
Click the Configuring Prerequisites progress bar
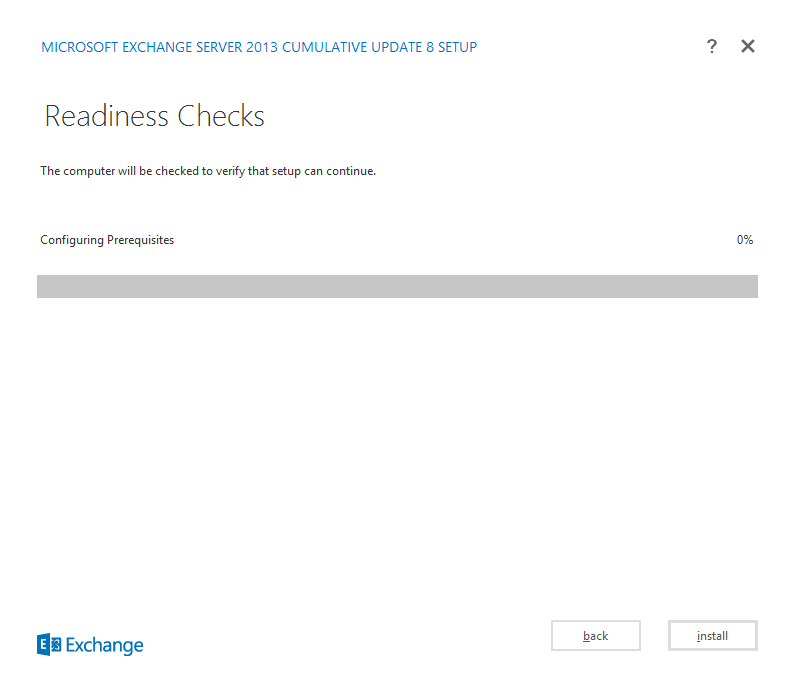[397, 286]
